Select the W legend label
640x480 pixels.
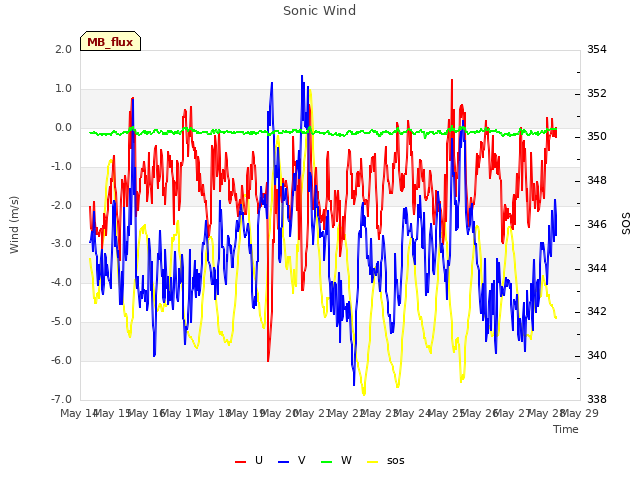pyautogui.click(x=346, y=460)
